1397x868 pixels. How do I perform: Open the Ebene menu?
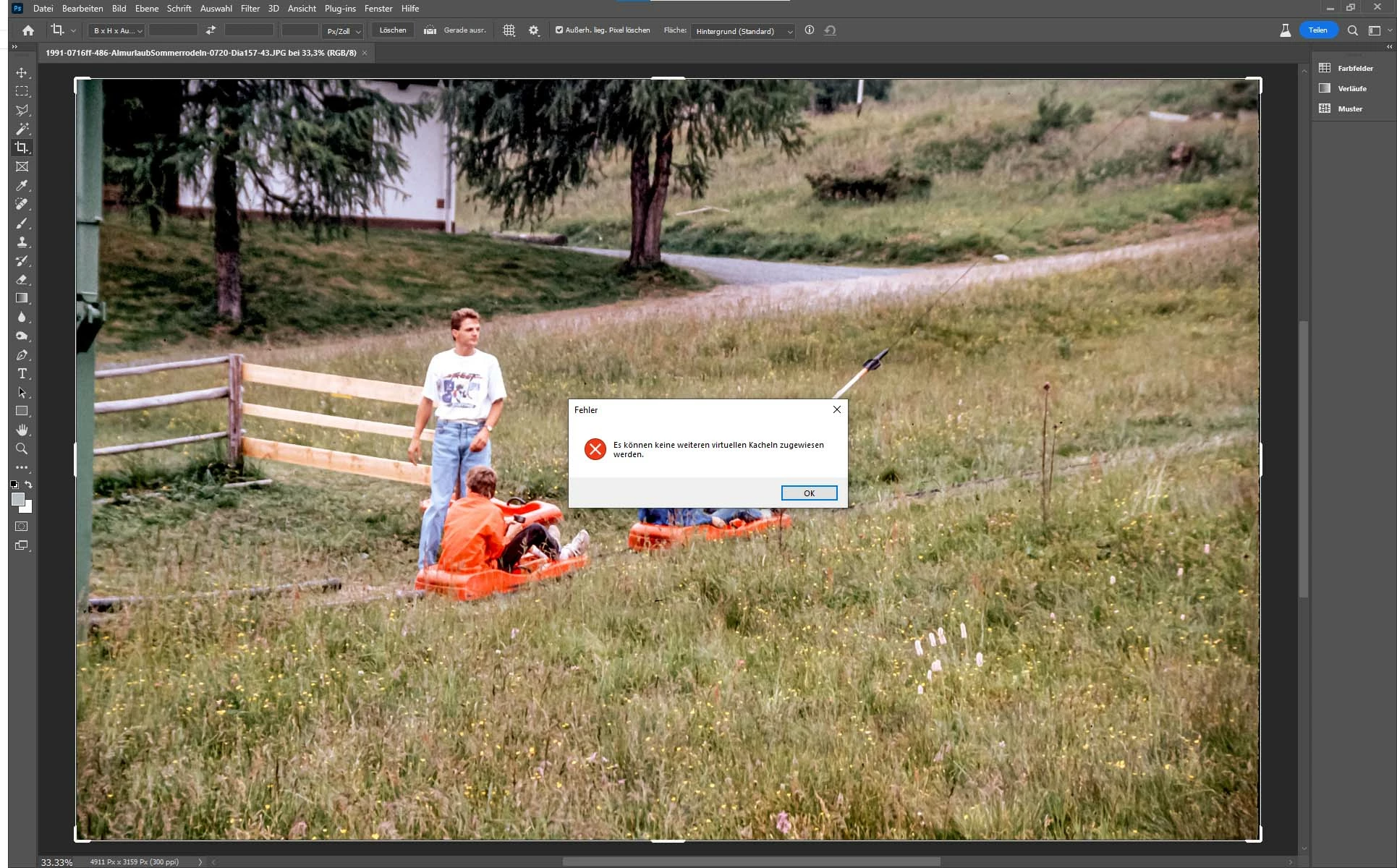pos(147,9)
